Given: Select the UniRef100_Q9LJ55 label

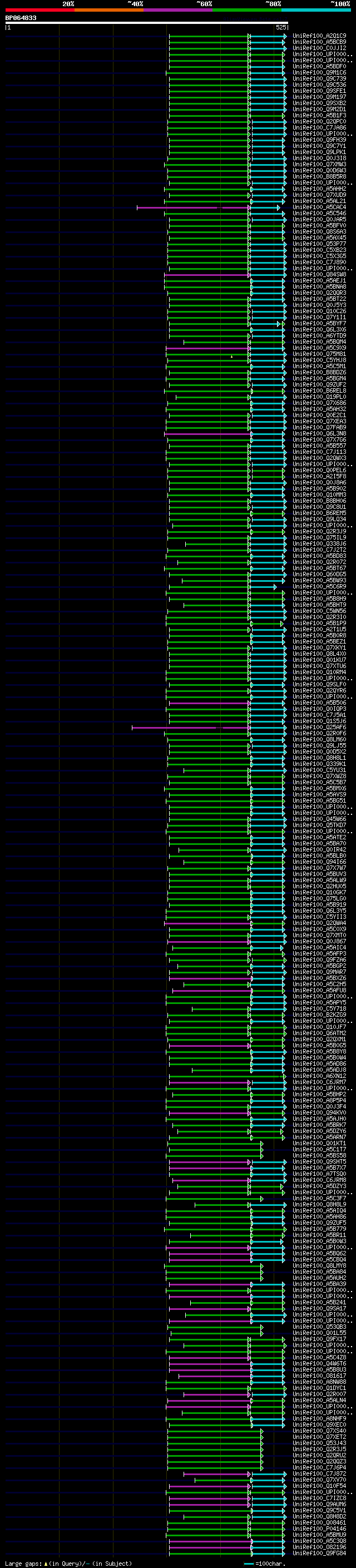Looking at the screenshot, I should coord(319,745).
